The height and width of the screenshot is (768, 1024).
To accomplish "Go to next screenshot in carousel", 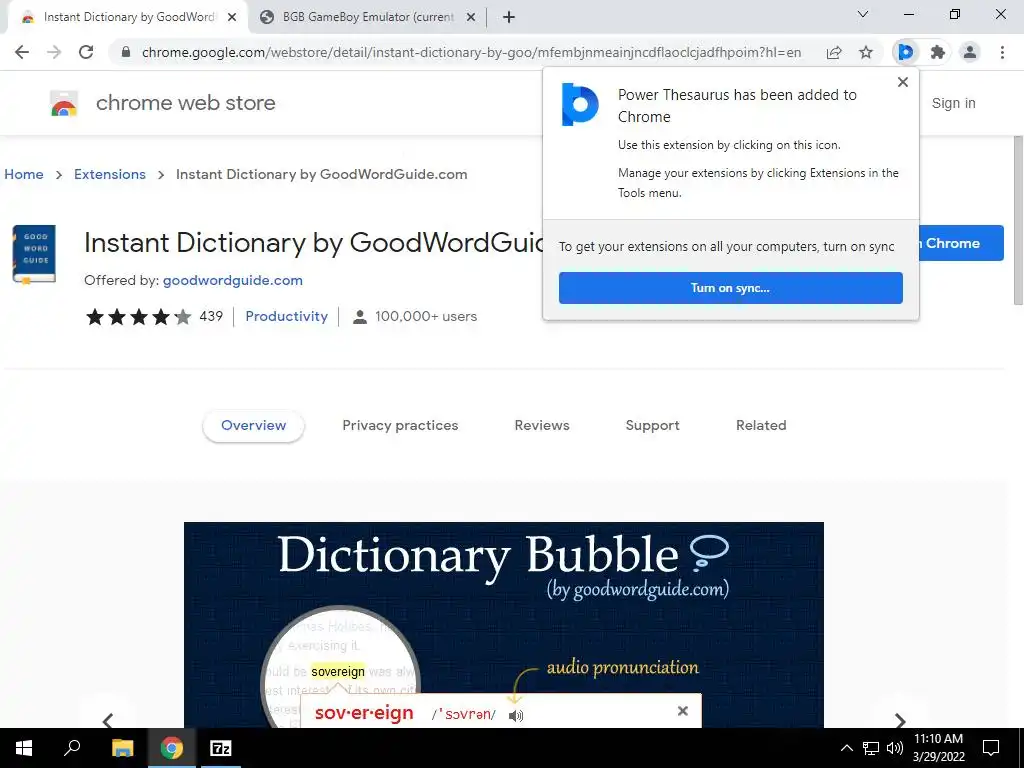I will click(x=900, y=720).
